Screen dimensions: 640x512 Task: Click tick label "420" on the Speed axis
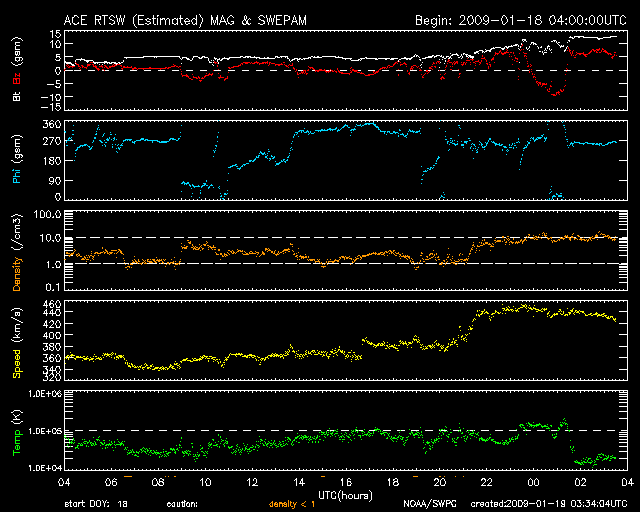click(52, 324)
